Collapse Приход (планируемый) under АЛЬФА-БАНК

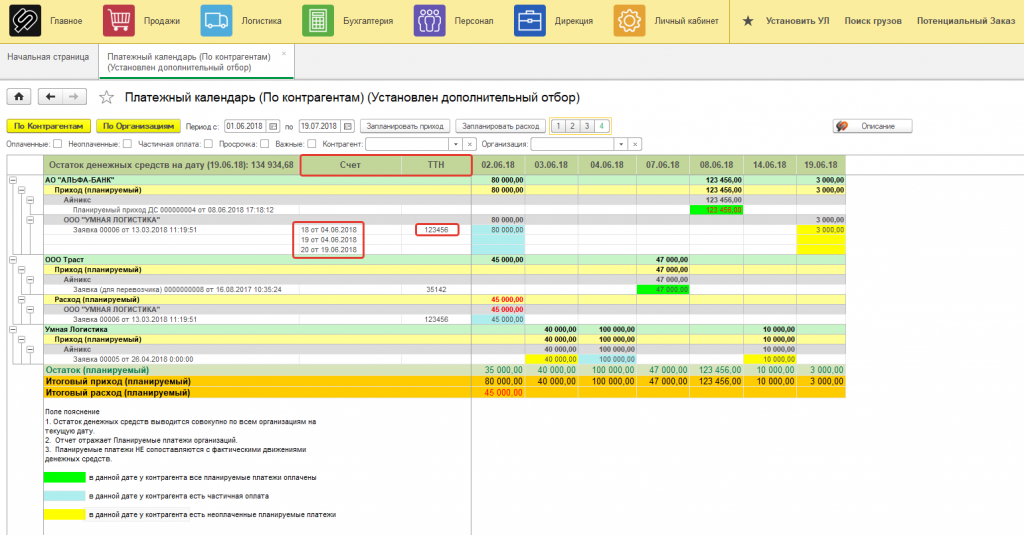tap(22, 190)
